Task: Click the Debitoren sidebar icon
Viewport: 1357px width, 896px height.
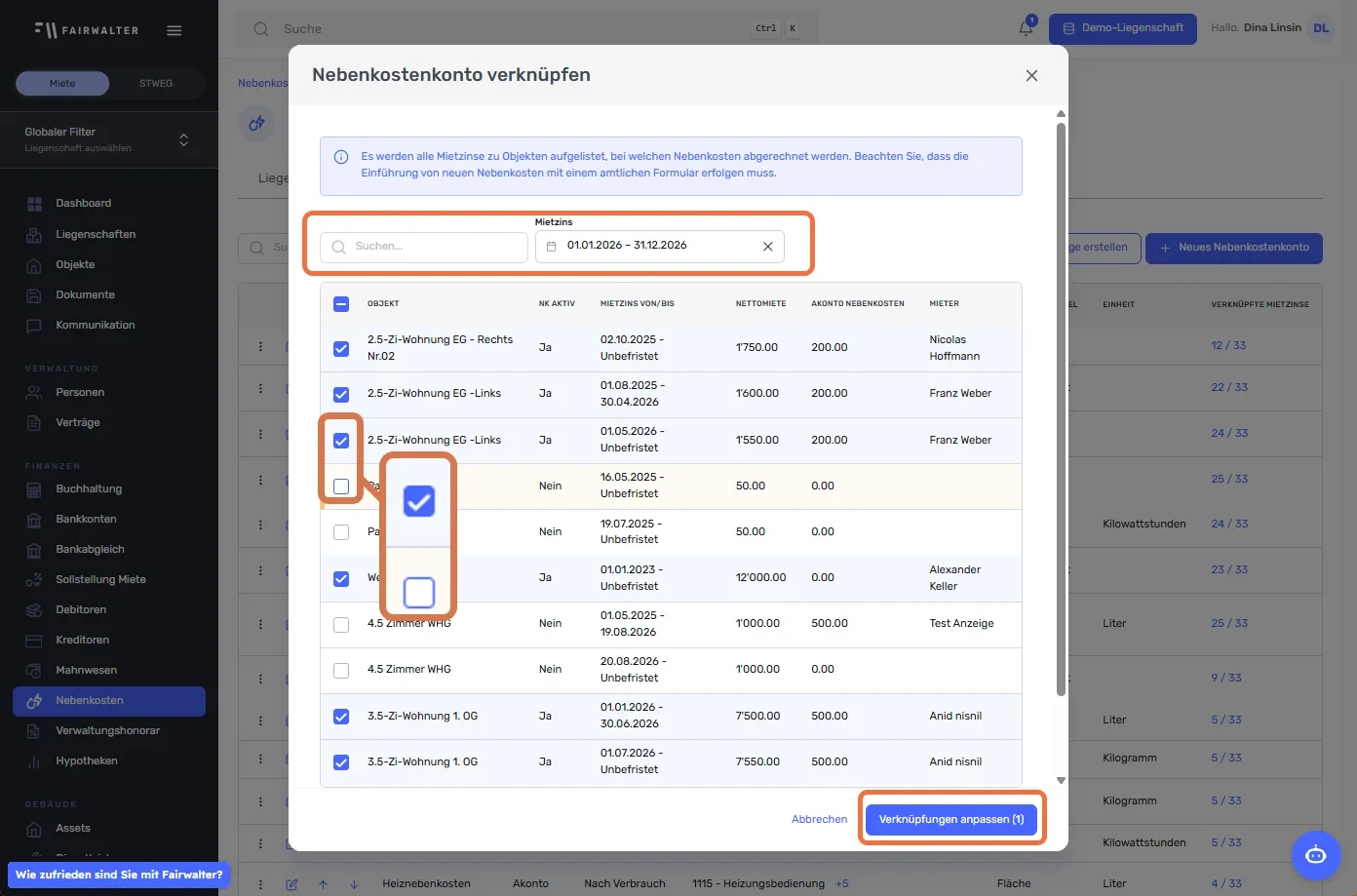Action: pos(34,610)
